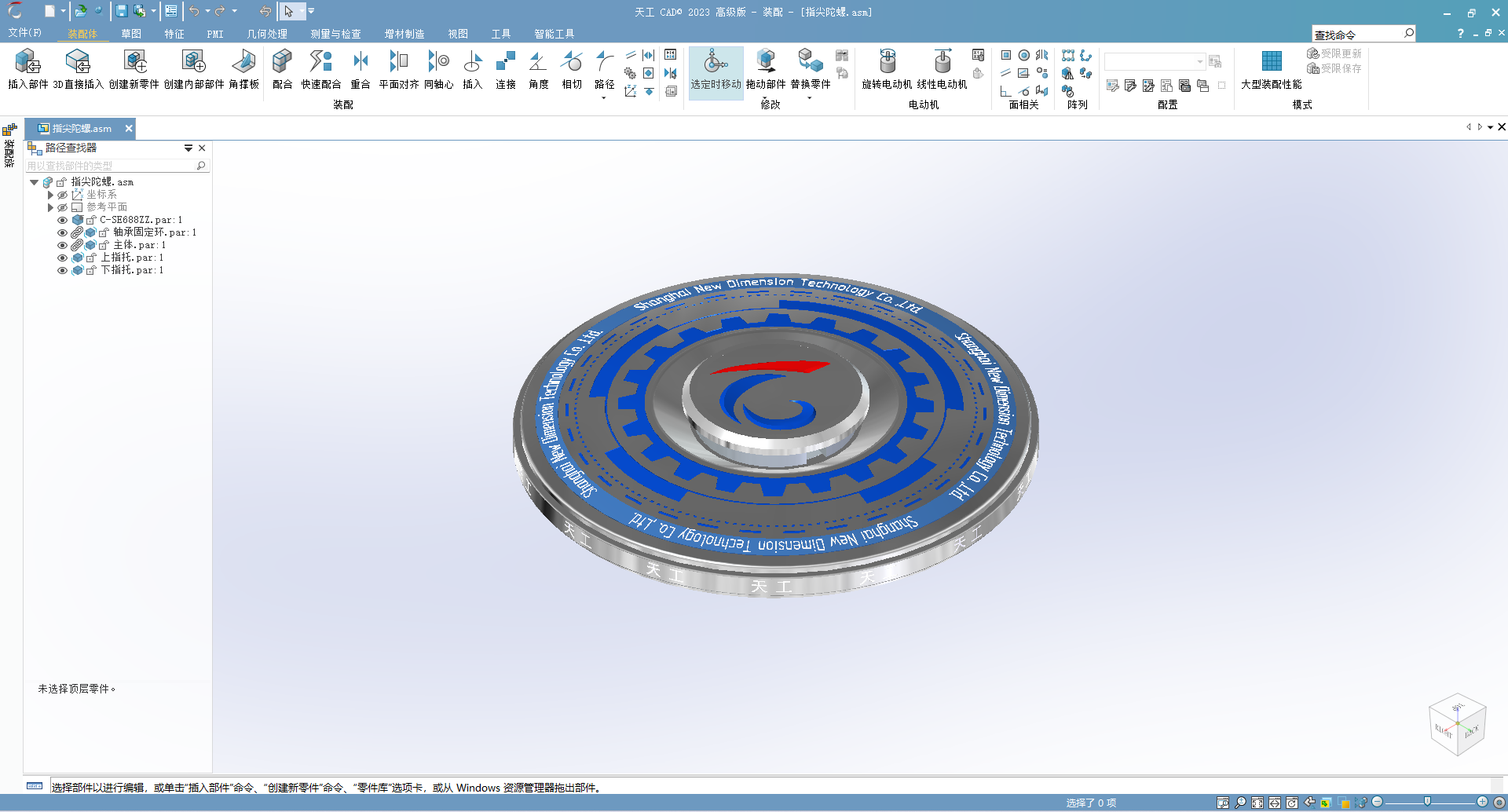Click the undo arrow icon
The image size is (1508, 812).
pyautogui.click(x=194, y=11)
